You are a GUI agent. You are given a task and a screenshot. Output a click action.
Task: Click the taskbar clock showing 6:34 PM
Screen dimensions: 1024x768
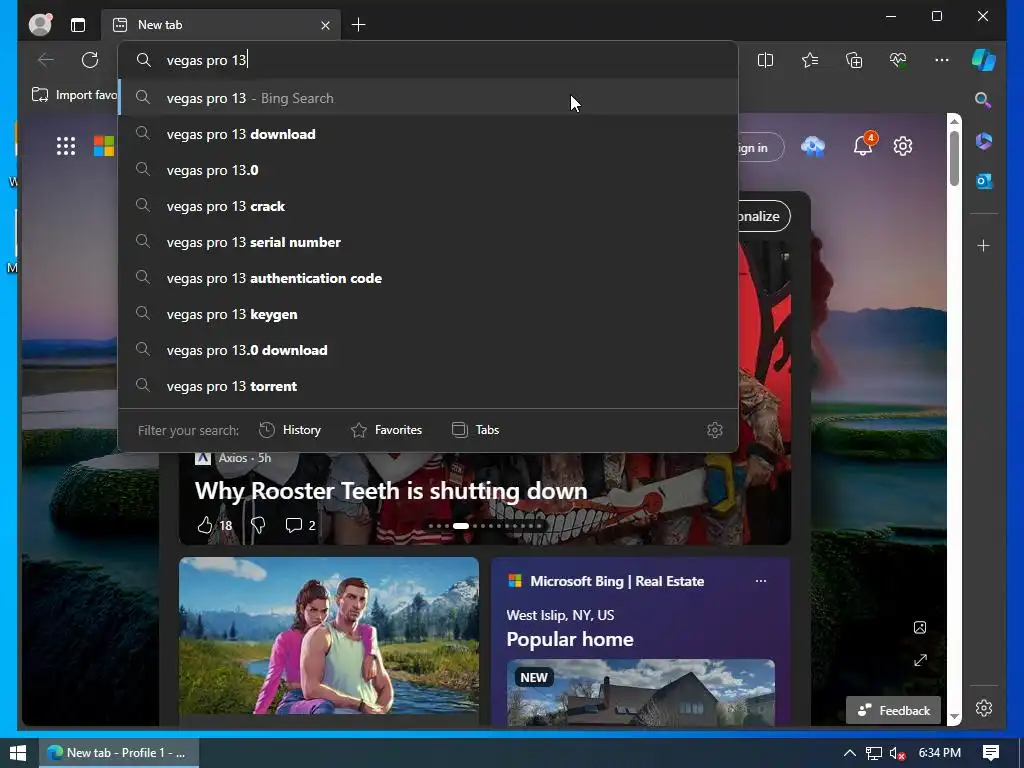pos(940,753)
